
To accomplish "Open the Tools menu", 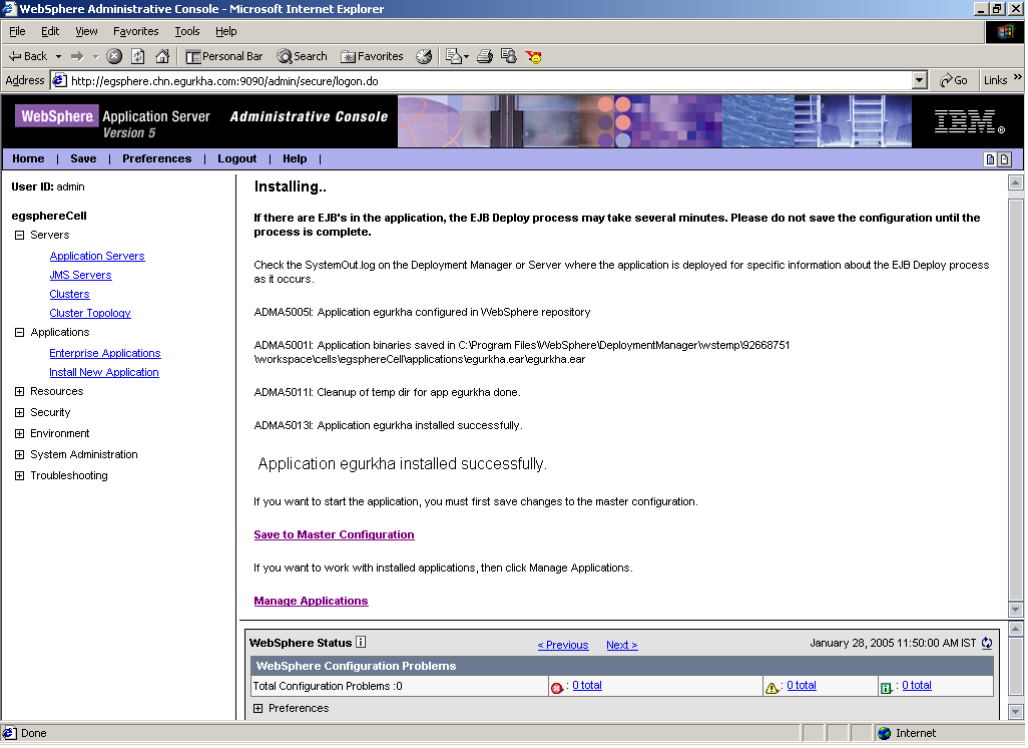I will click(187, 31).
